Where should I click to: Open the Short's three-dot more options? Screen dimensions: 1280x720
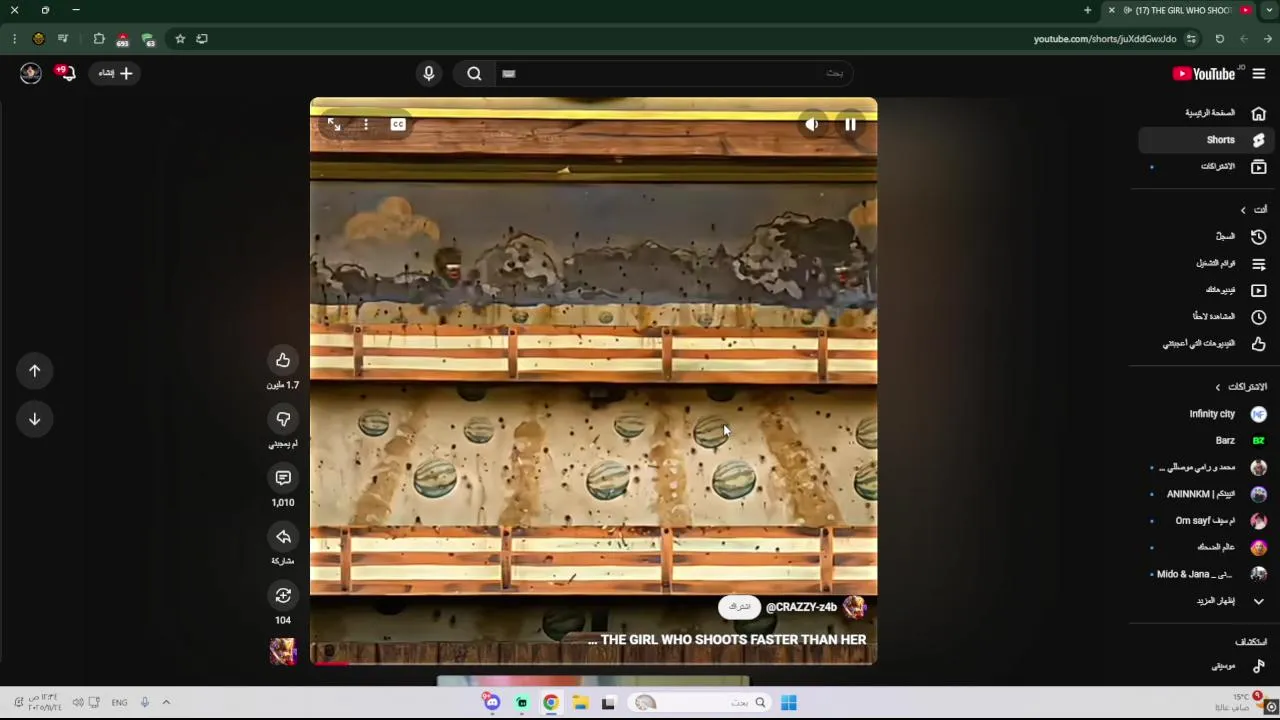tap(366, 125)
